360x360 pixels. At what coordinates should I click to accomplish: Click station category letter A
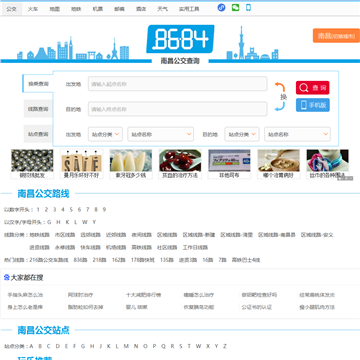[x=32, y=346]
